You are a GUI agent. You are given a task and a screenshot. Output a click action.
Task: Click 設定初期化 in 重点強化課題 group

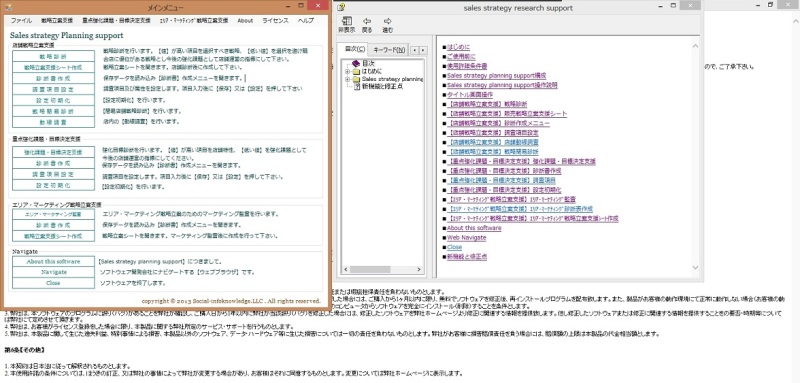(54, 186)
